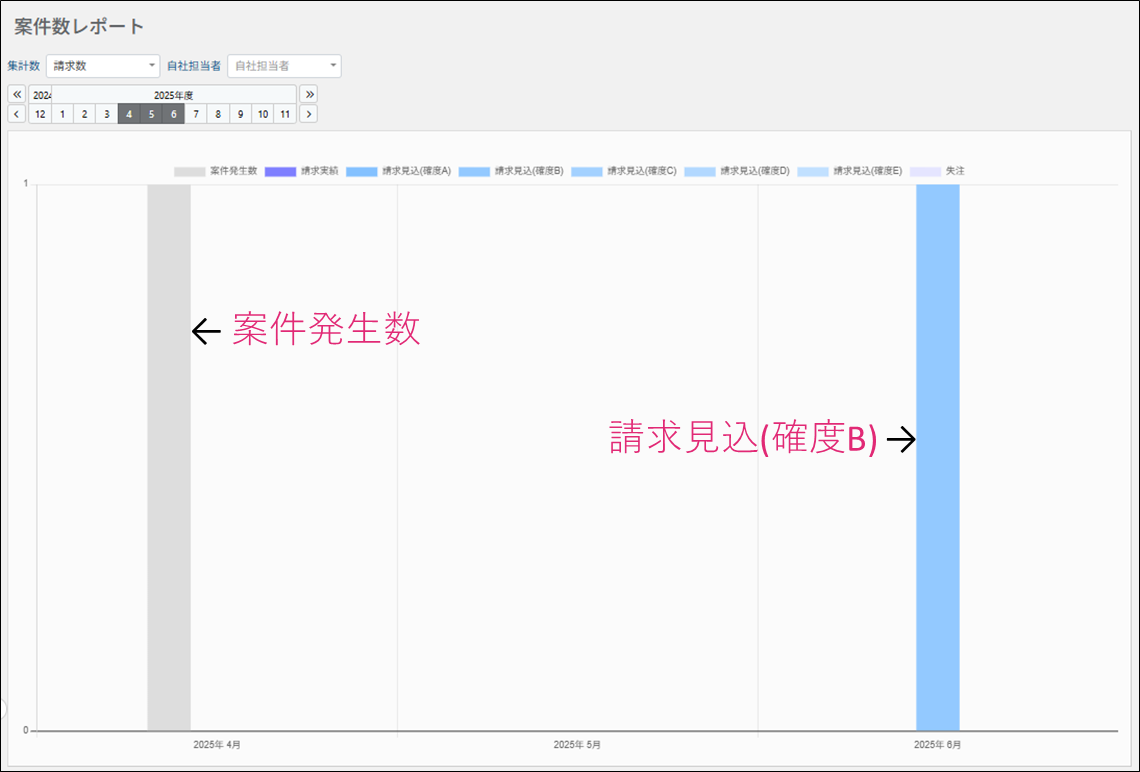Click the 2025年度 fiscal year header
The height and width of the screenshot is (772, 1140).
pos(173,95)
